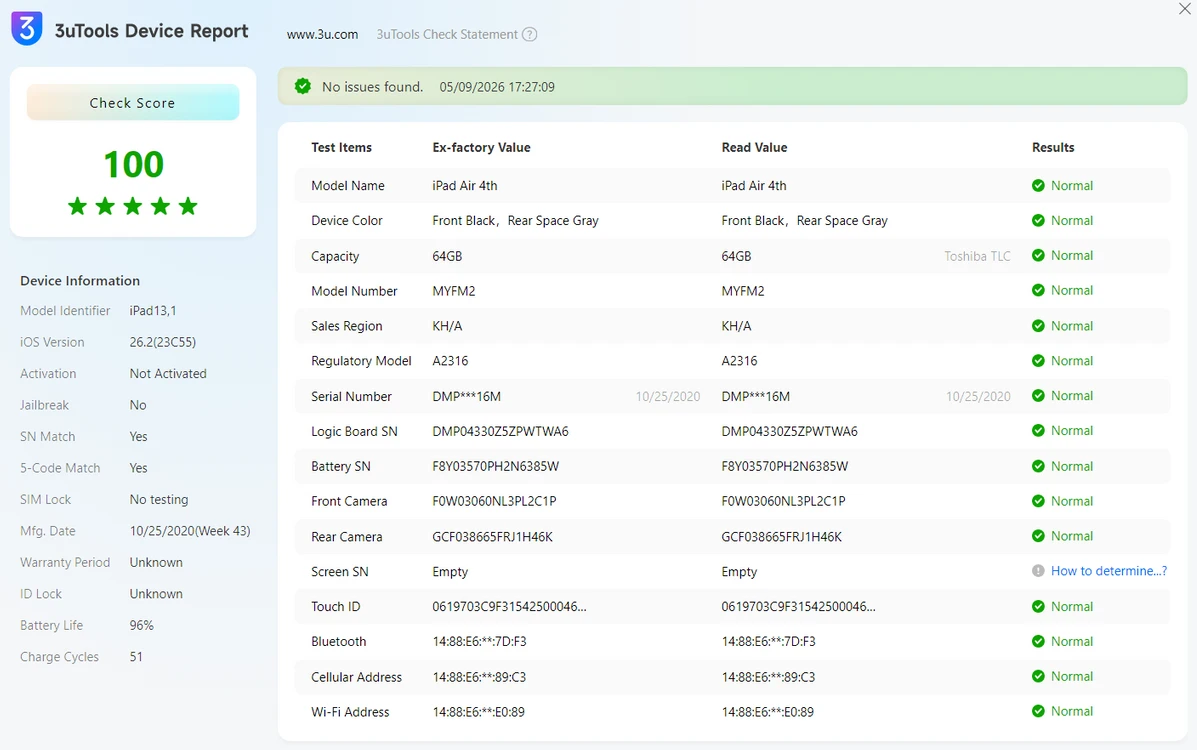Click the ex-factory Serial Number DMP***16M
This screenshot has height=750, width=1197.
466,396
